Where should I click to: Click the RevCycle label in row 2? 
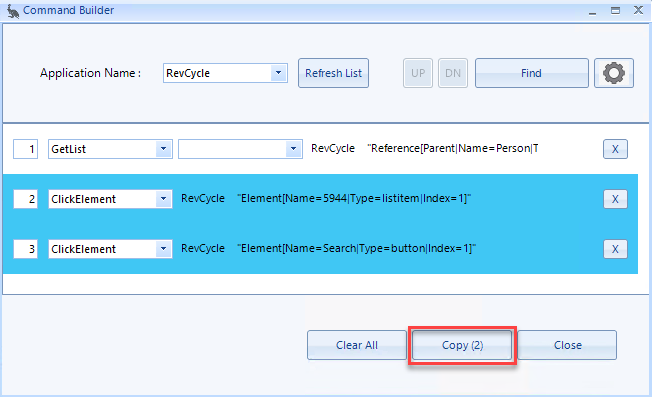coord(203,198)
